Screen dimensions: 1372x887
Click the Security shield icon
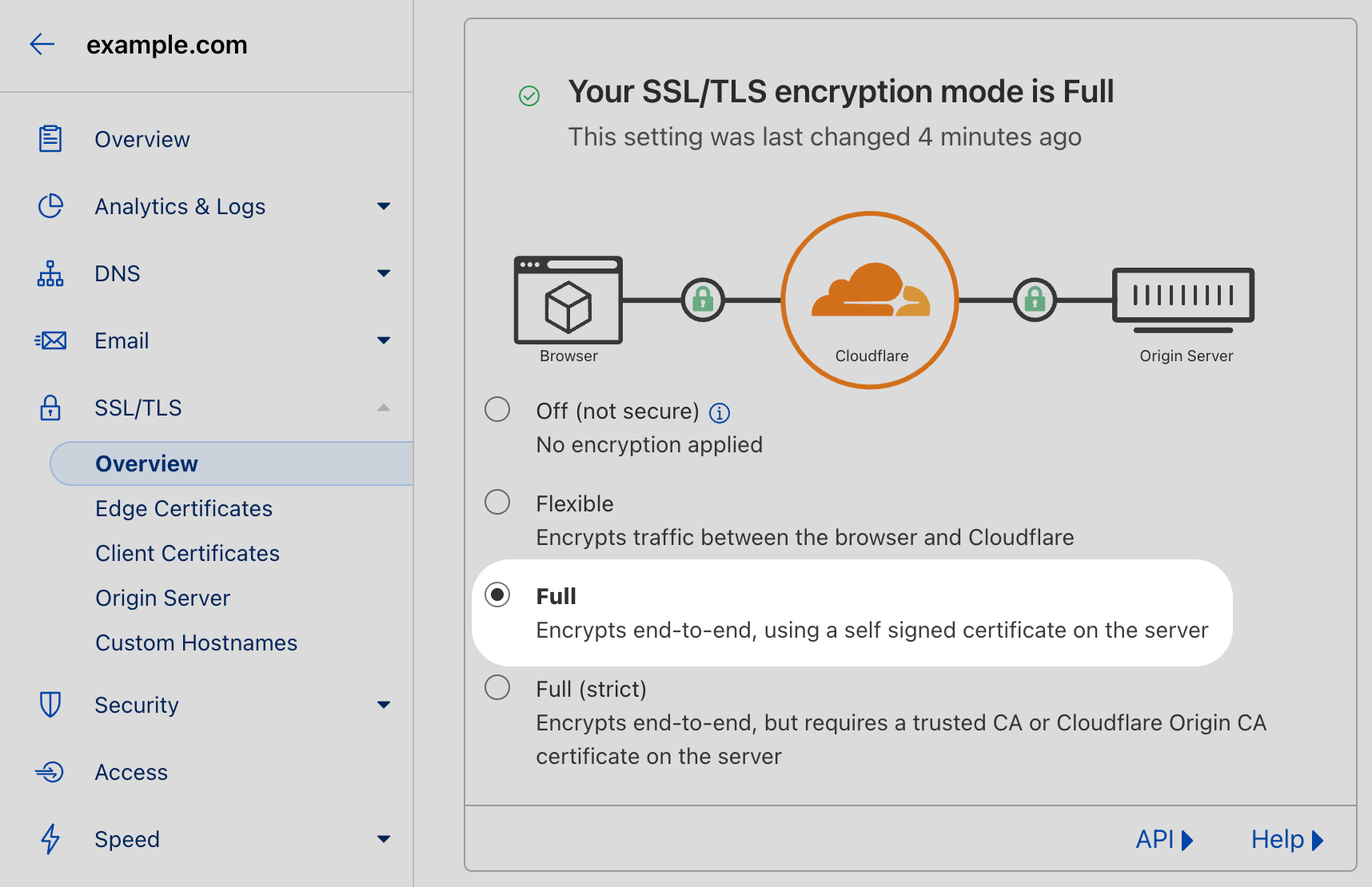(50, 705)
